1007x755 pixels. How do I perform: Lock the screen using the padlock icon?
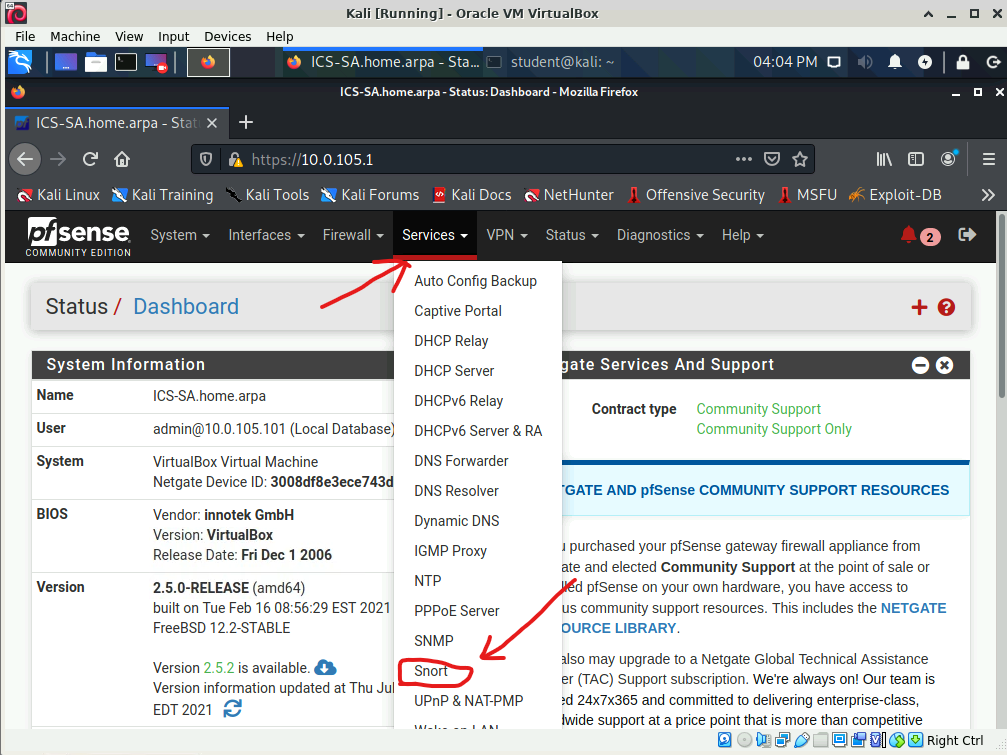(x=963, y=62)
